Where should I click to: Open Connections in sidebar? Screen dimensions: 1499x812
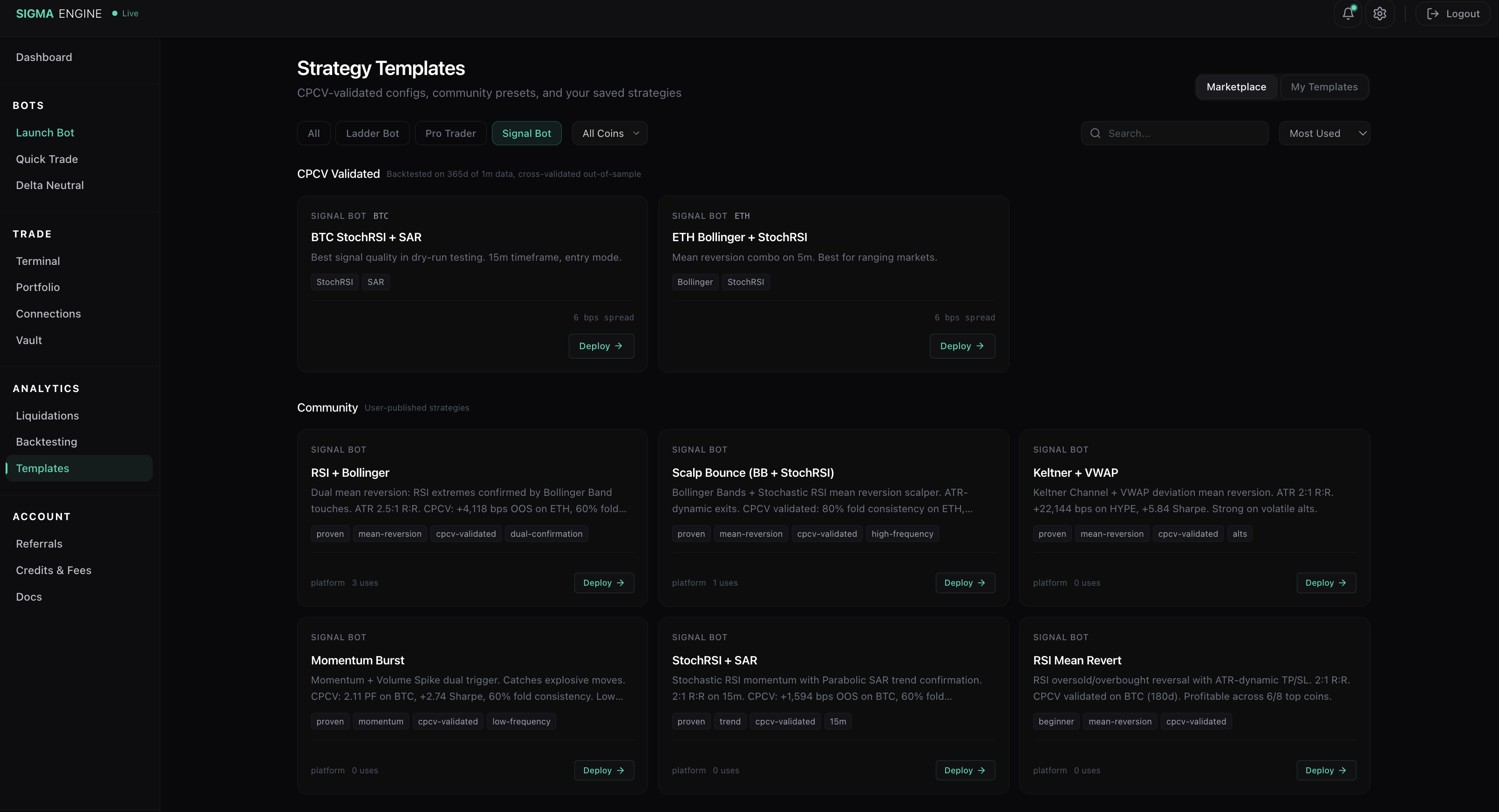click(48, 313)
